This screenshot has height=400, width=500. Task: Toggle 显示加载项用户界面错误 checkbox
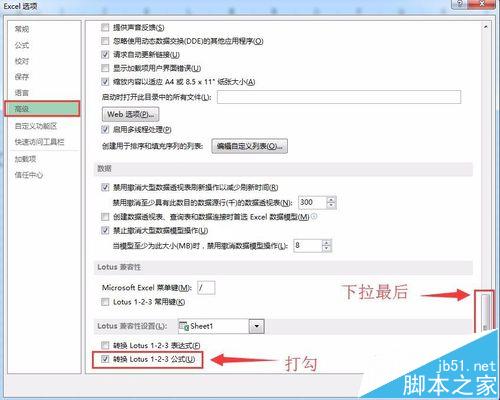pyautogui.click(x=105, y=68)
